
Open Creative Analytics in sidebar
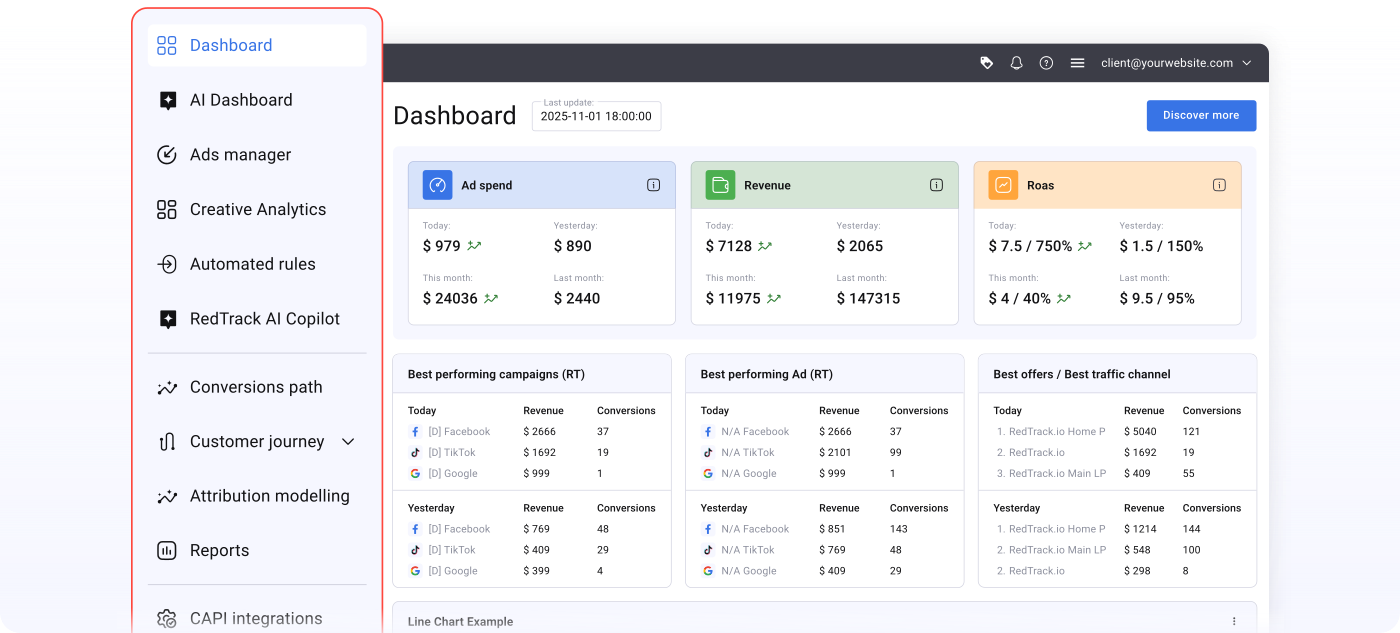coord(257,210)
